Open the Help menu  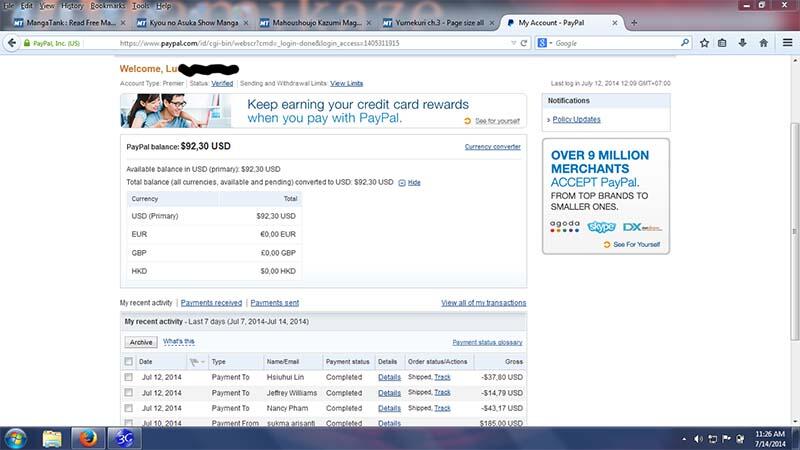point(163,6)
